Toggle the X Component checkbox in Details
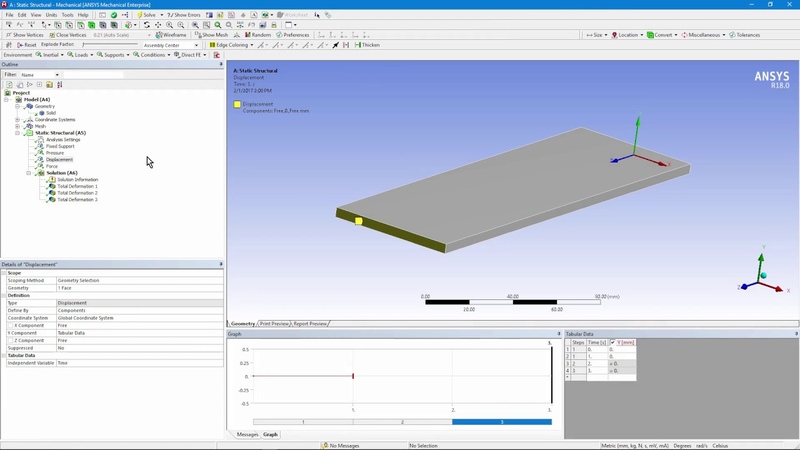The width and height of the screenshot is (800, 450). [10, 326]
